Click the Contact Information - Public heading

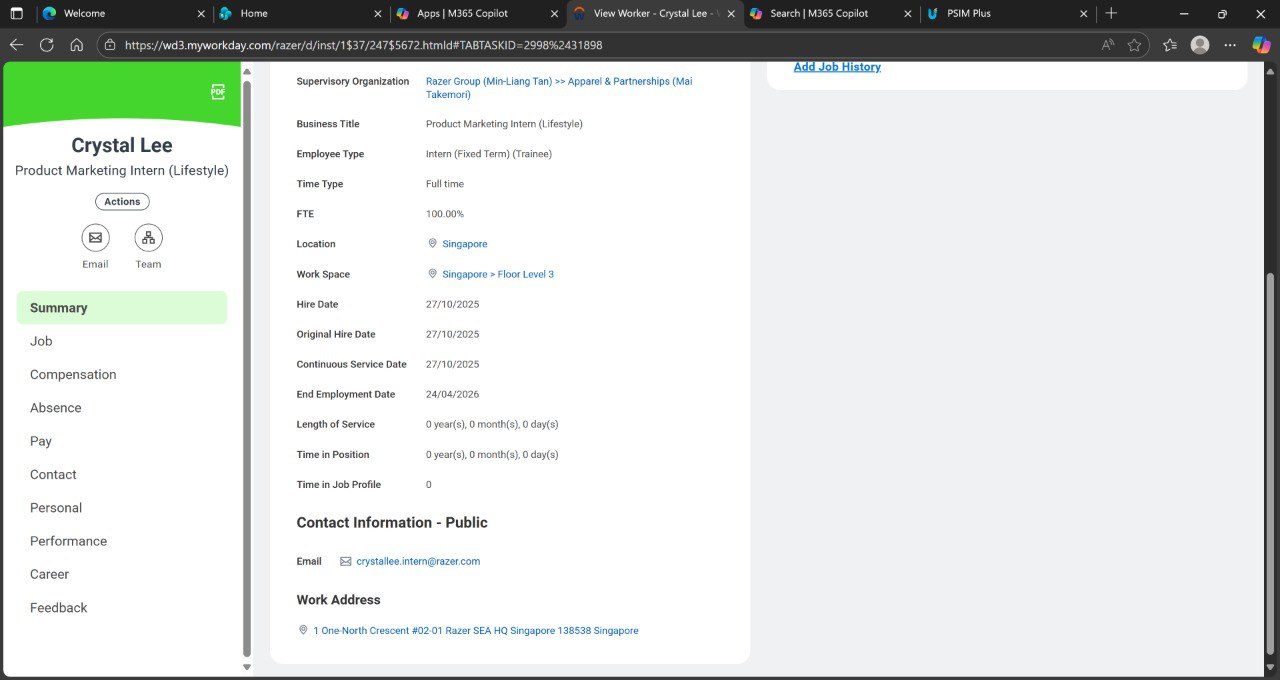pyautogui.click(x=392, y=522)
